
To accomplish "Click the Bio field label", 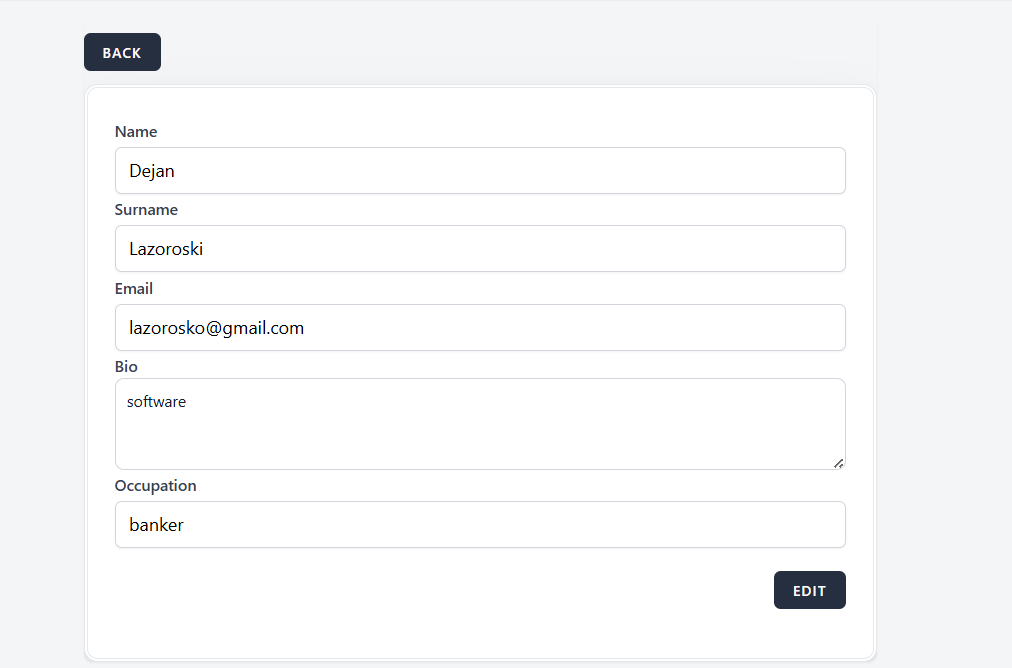I will pos(126,367).
